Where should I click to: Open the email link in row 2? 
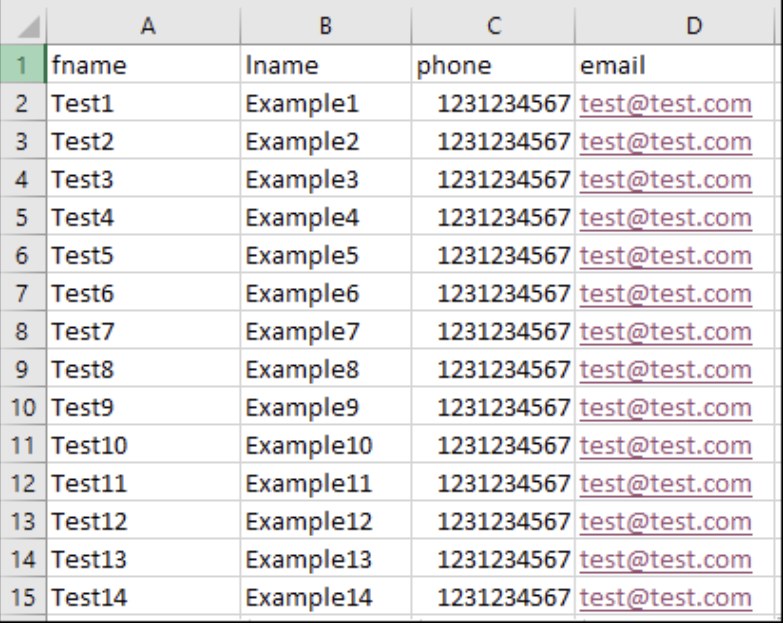point(666,104)
